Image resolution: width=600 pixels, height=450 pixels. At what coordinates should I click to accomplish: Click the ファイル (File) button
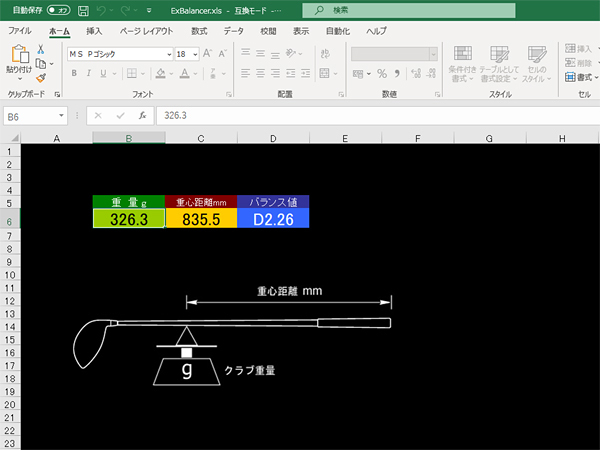point(20,31)
